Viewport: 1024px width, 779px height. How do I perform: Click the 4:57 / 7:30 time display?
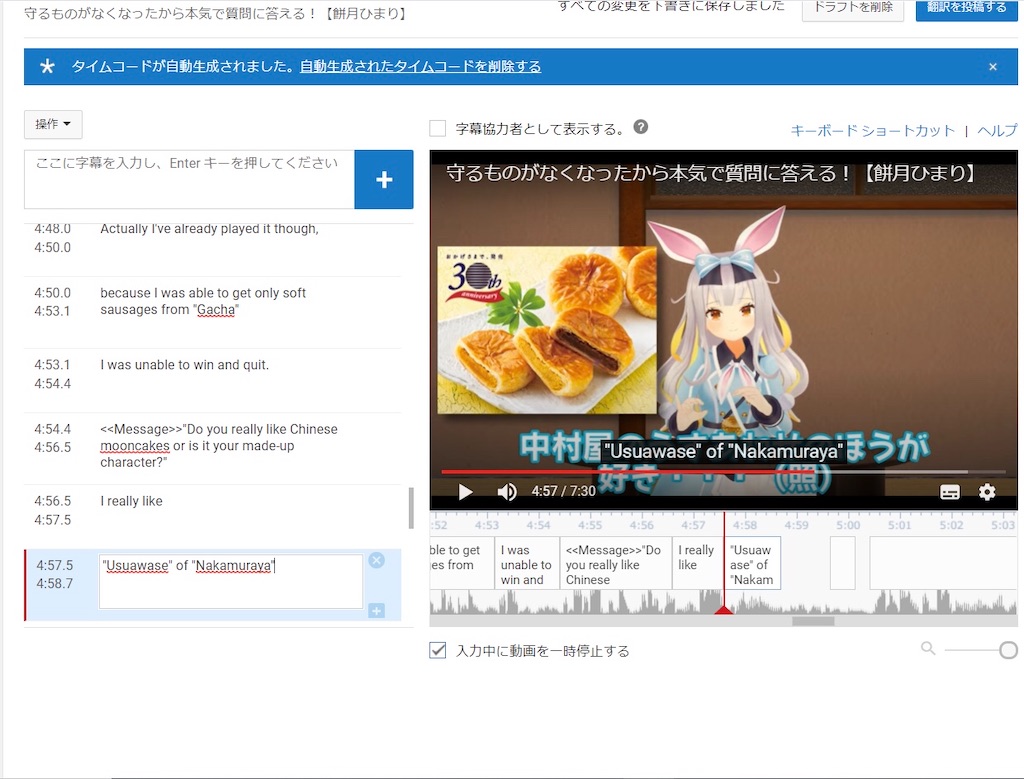(x=563, y=491)
